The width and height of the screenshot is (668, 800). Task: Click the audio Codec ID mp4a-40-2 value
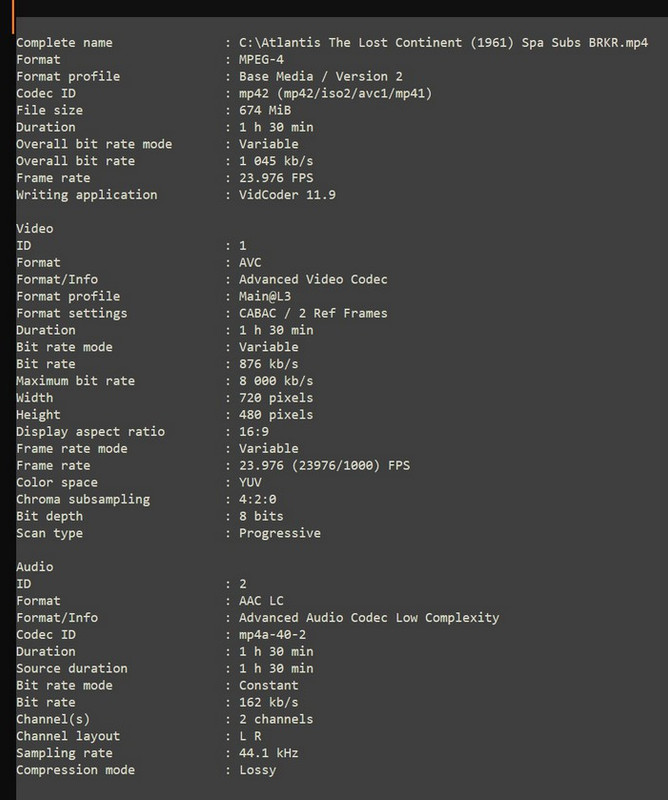[273, 634]
